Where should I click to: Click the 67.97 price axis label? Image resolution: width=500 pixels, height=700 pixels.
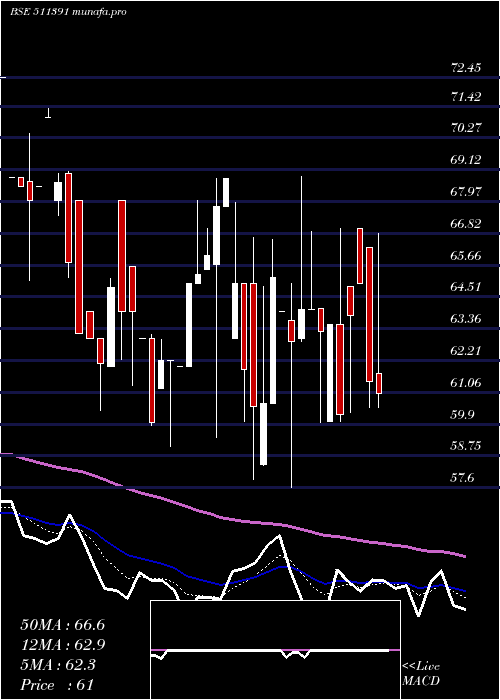pos(466,192)
